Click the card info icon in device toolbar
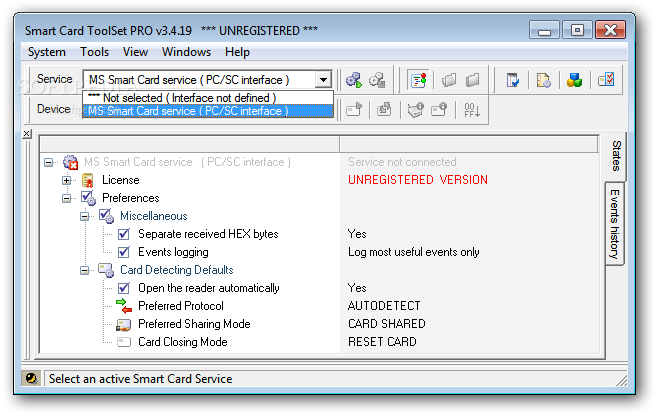This screenshot has width=656, height=415. point(439,110)
